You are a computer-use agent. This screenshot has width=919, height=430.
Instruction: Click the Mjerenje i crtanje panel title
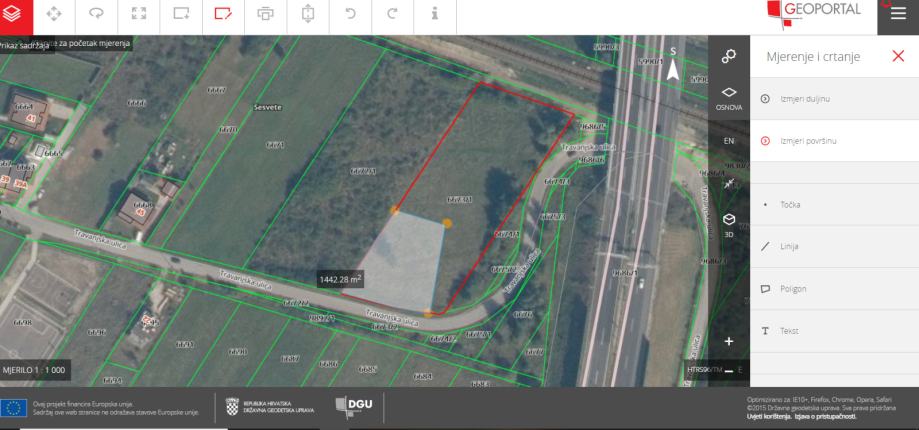coord(813,57)
